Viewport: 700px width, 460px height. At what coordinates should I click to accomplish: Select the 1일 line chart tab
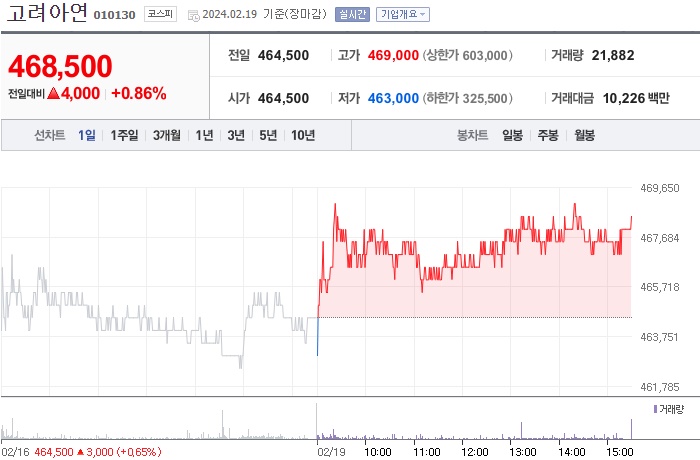point(87,135)
